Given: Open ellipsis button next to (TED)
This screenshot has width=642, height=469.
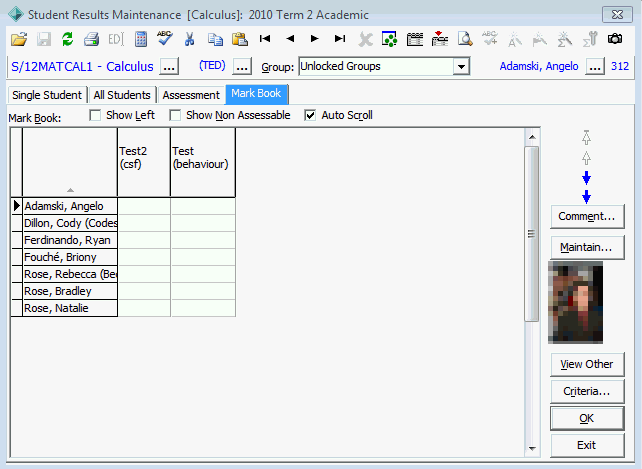Looking at the screenshot, I should coord(242,67).
